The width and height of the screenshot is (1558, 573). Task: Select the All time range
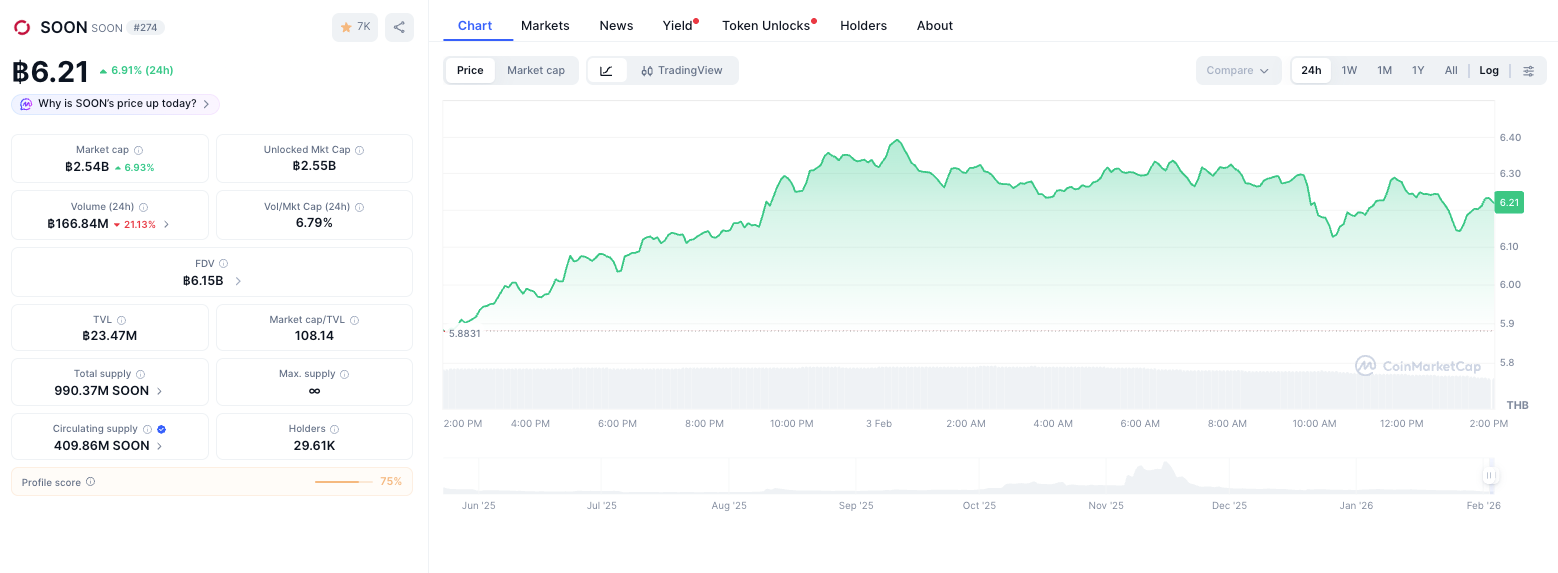[x=1451, y=70]
